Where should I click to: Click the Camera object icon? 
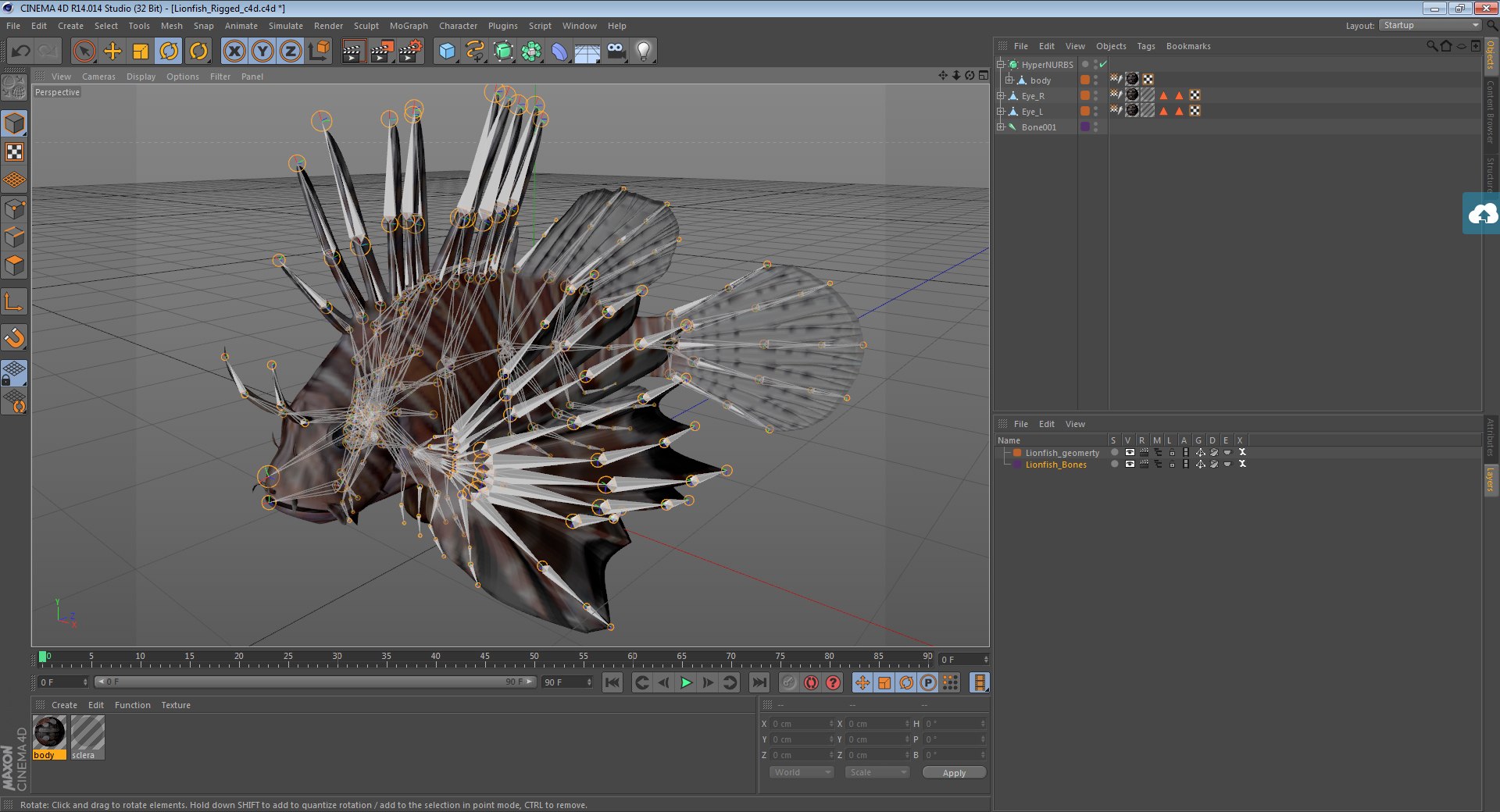click(x=616, y=52)
